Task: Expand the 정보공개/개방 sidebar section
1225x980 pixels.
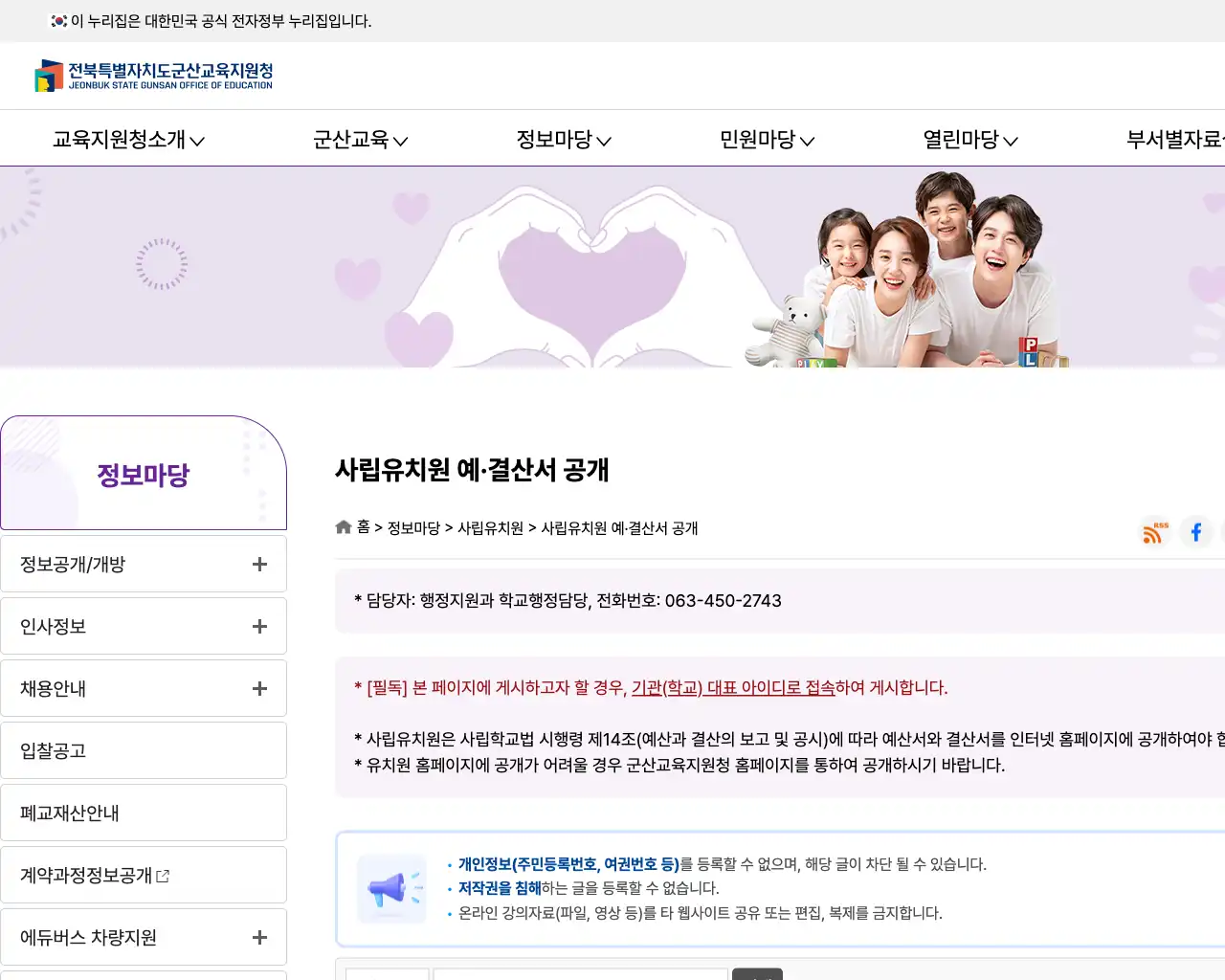Action: [258, 564]
